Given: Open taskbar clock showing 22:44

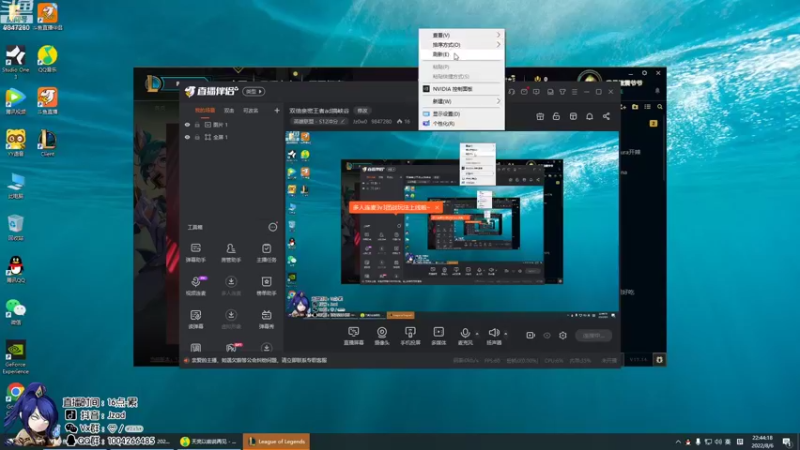Looking at the screenshot, I should [762, 441].
